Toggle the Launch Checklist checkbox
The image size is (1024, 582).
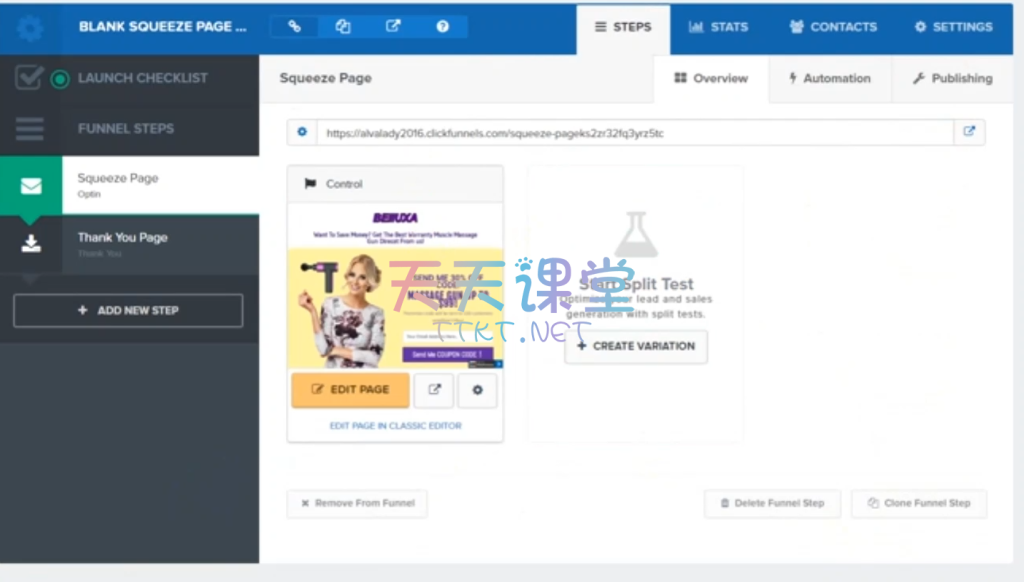tap(28, 78)
